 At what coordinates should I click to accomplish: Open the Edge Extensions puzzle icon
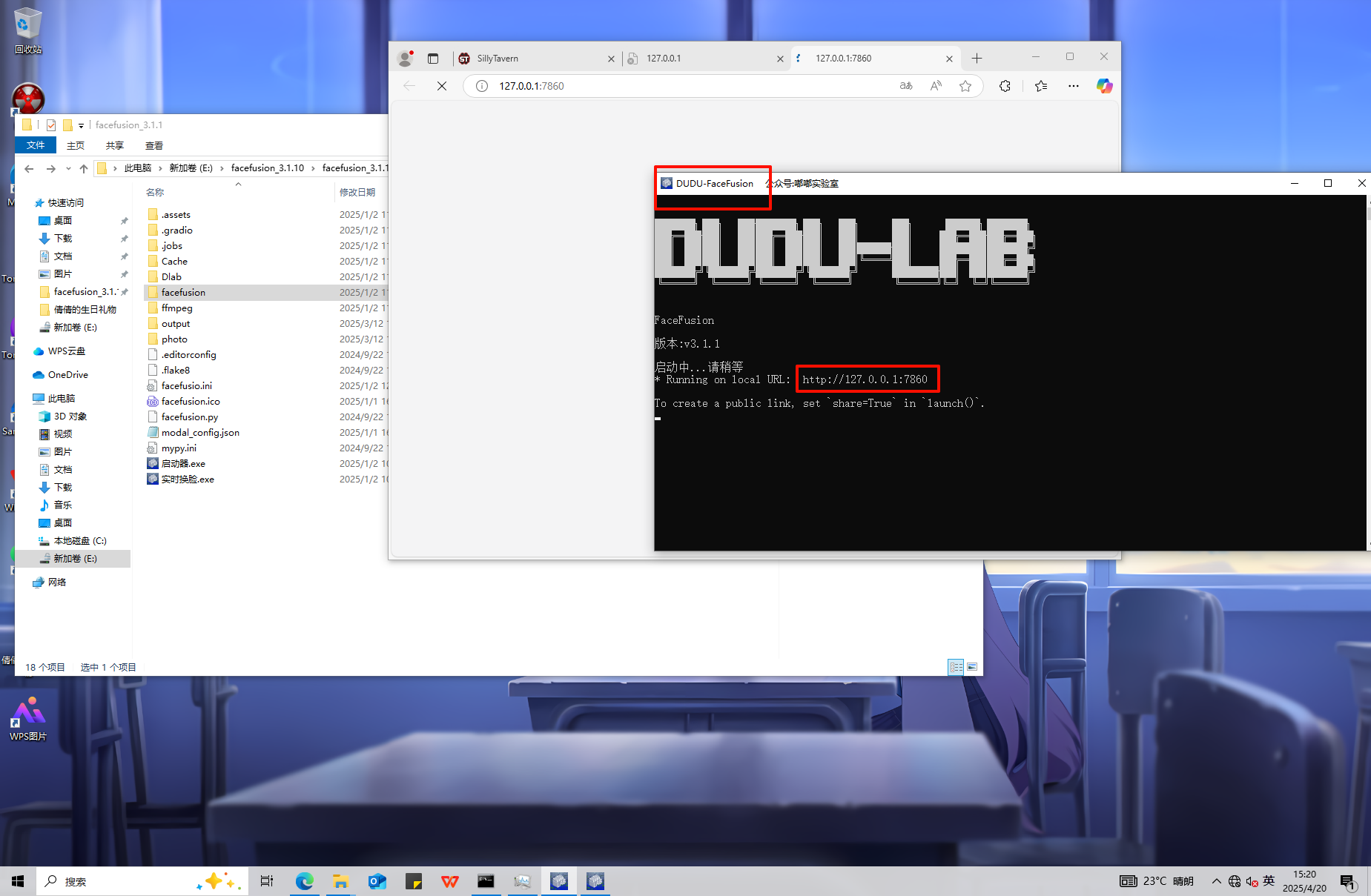click(1005, 86)
